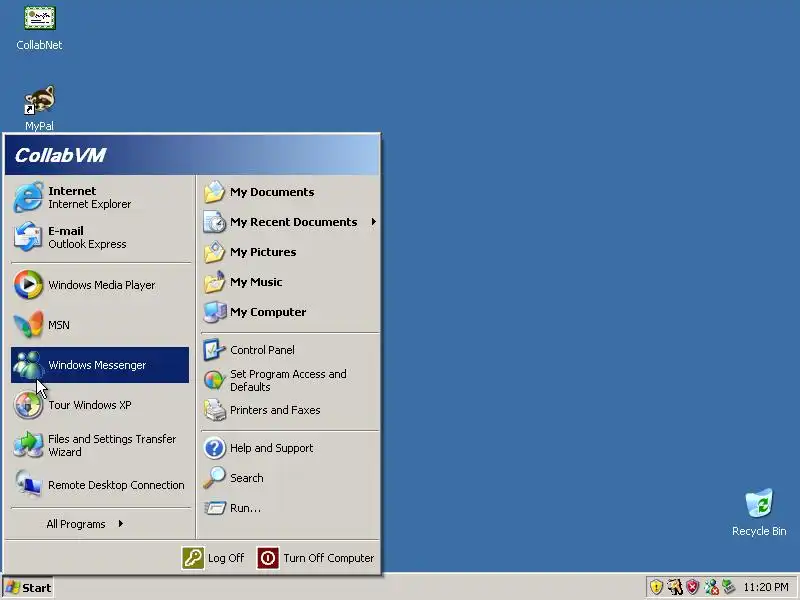Open My Documents folder
Image resolution: width=800 pixels, height=600 pixels.
tap(290, 192)
